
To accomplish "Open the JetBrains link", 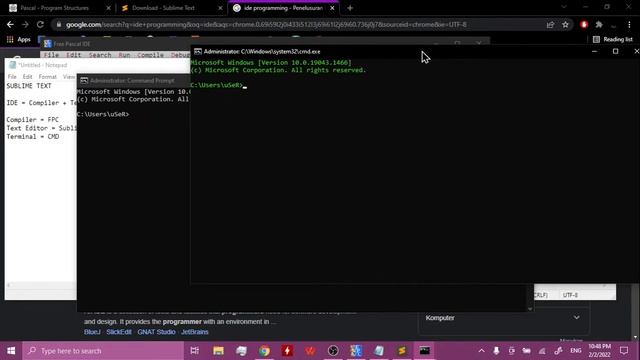I will 195,332.
